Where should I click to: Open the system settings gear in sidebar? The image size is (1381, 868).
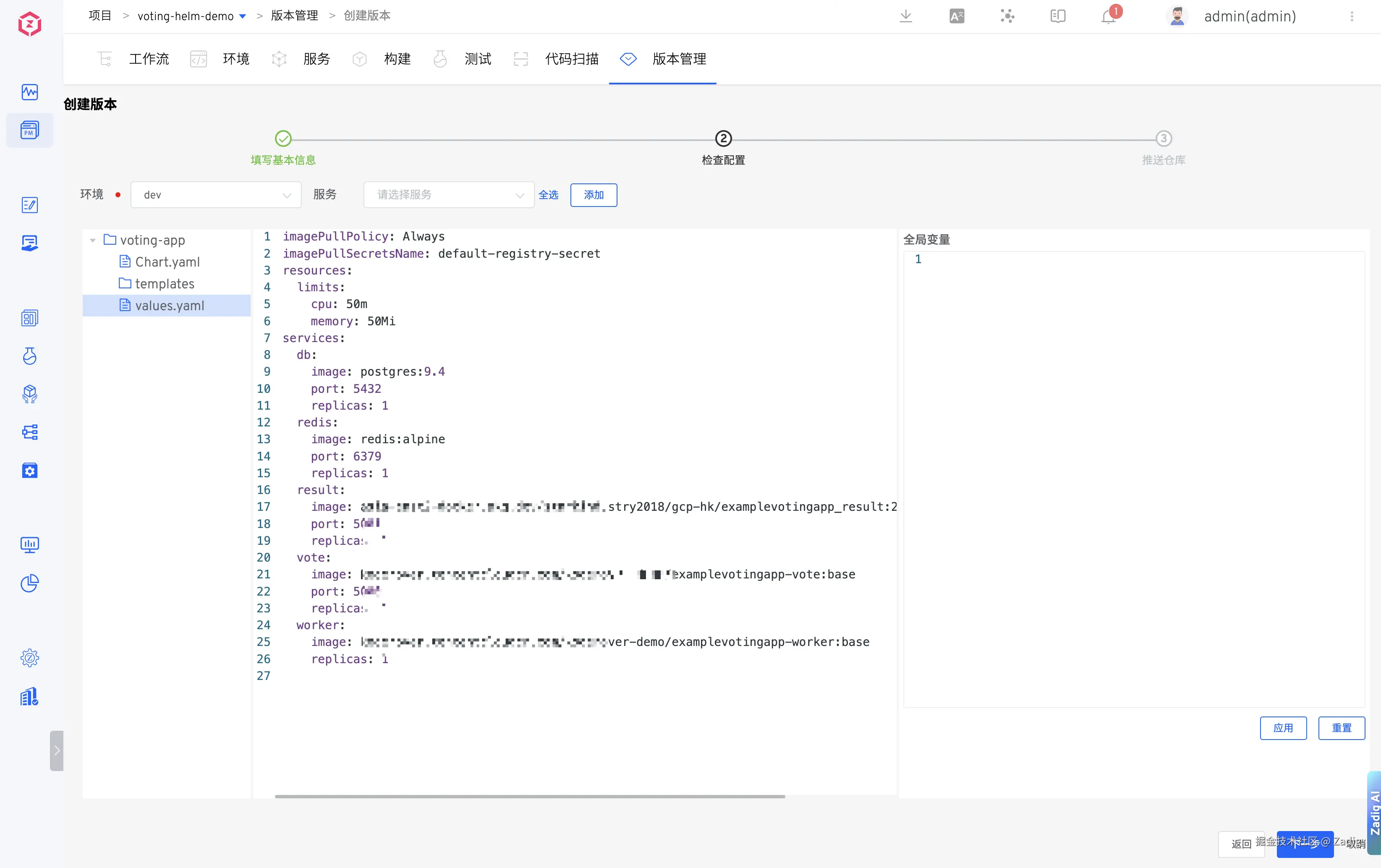coord(29,658)
